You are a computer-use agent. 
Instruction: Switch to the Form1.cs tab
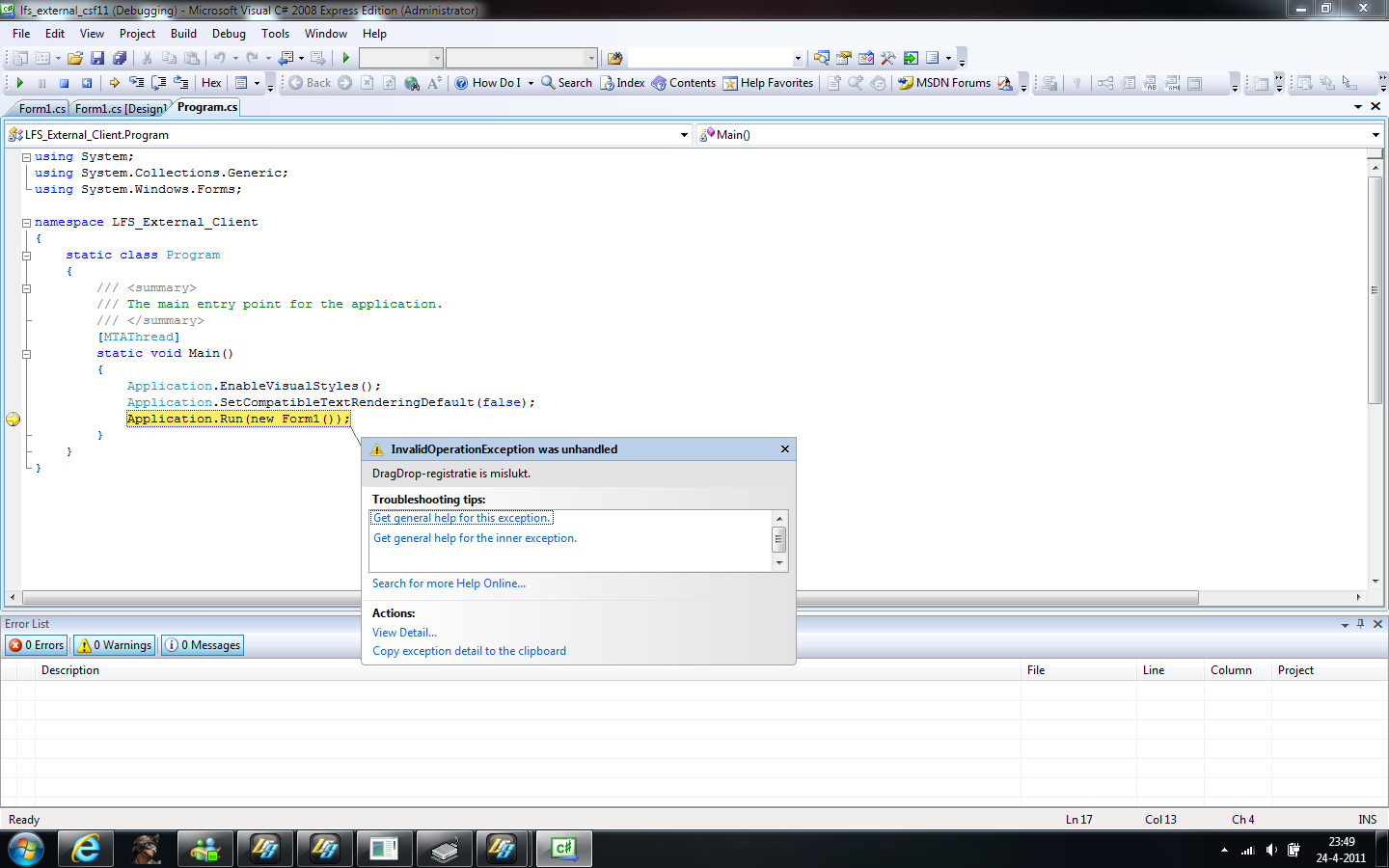point(41,109)
